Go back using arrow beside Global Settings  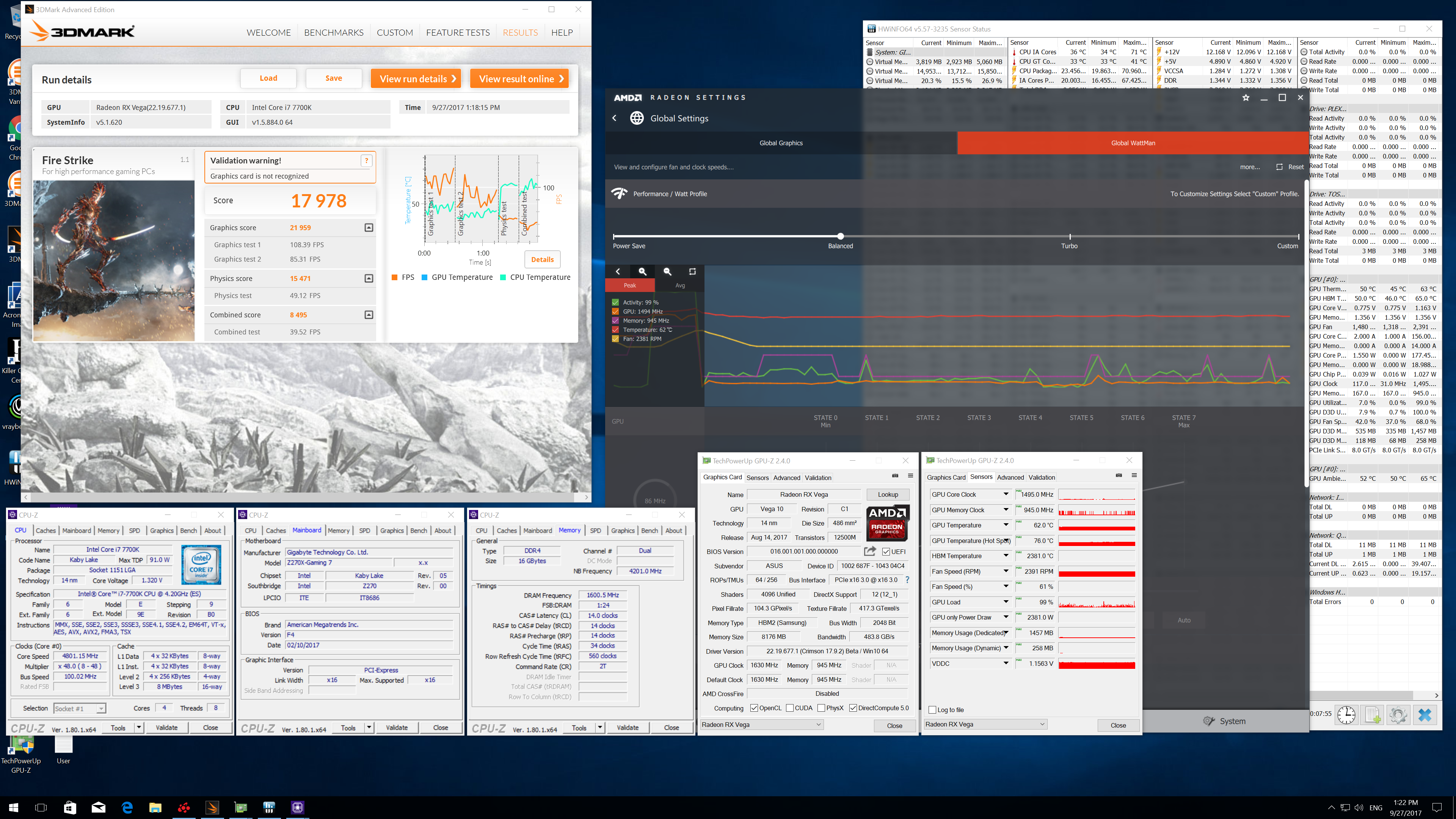614,118
